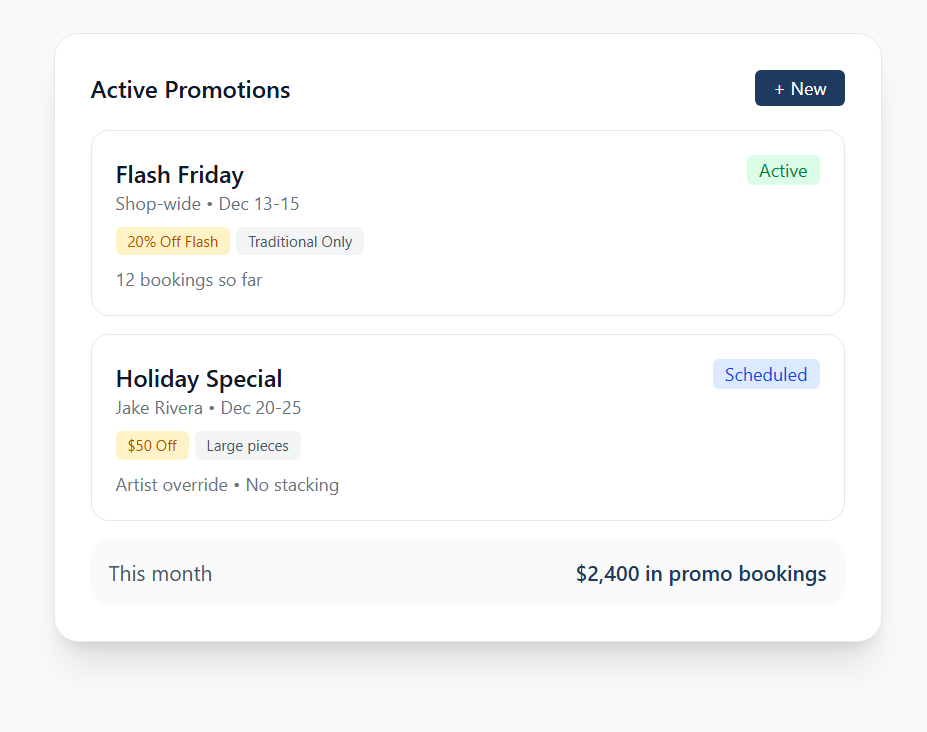Screen dimensions: 927x732
Task: Select the Large pieces tag
Action: tap(248, 446)
